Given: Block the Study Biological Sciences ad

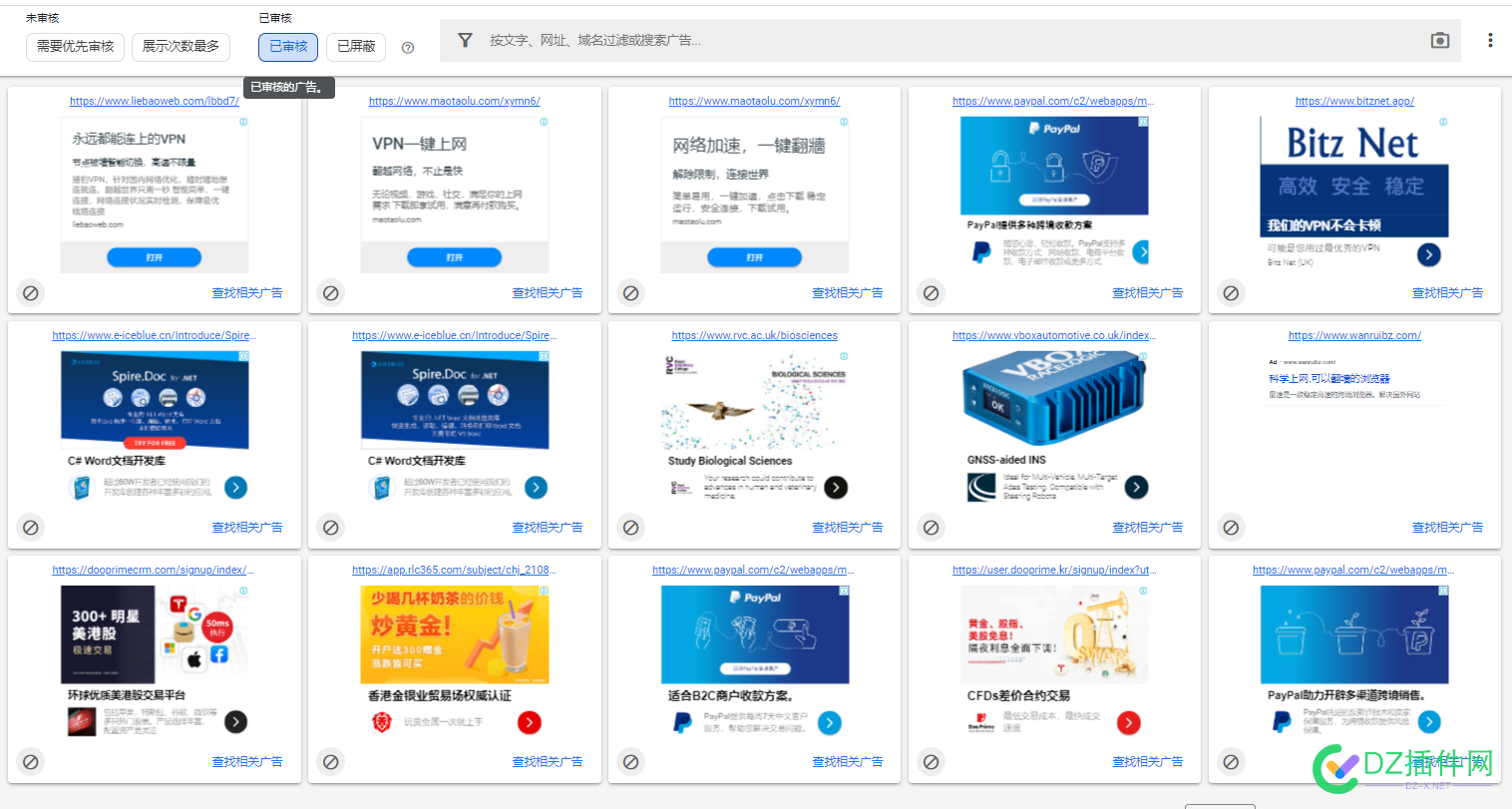Looking at the screenshot, I should 631,528.
